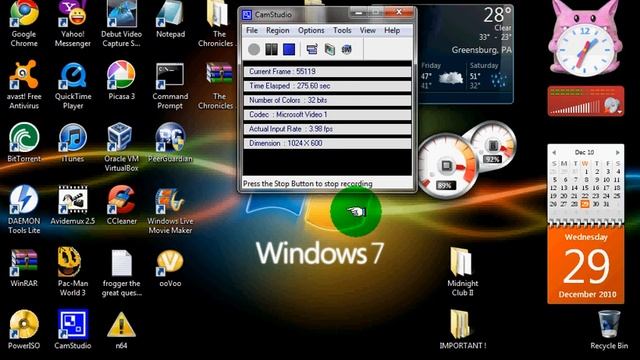Select the 'frogger the great ques...' file
640x360 pixels.
121,272
